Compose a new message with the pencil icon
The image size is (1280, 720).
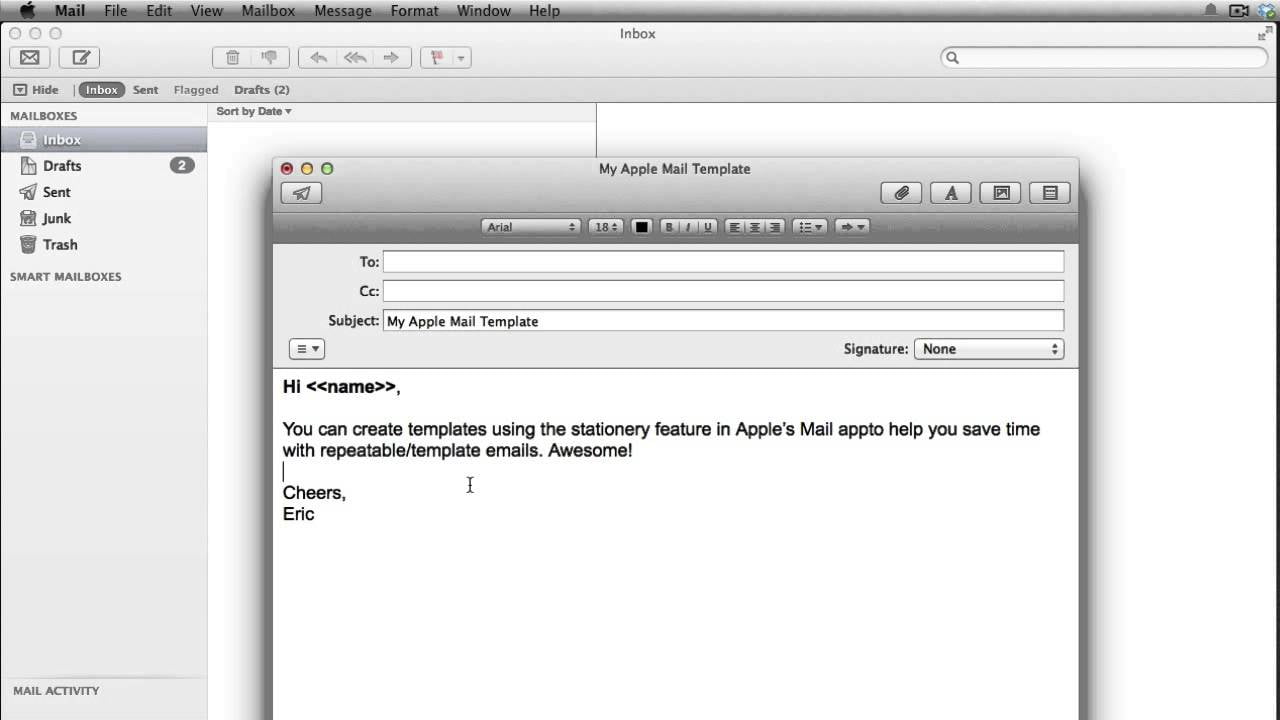[79, 57]
